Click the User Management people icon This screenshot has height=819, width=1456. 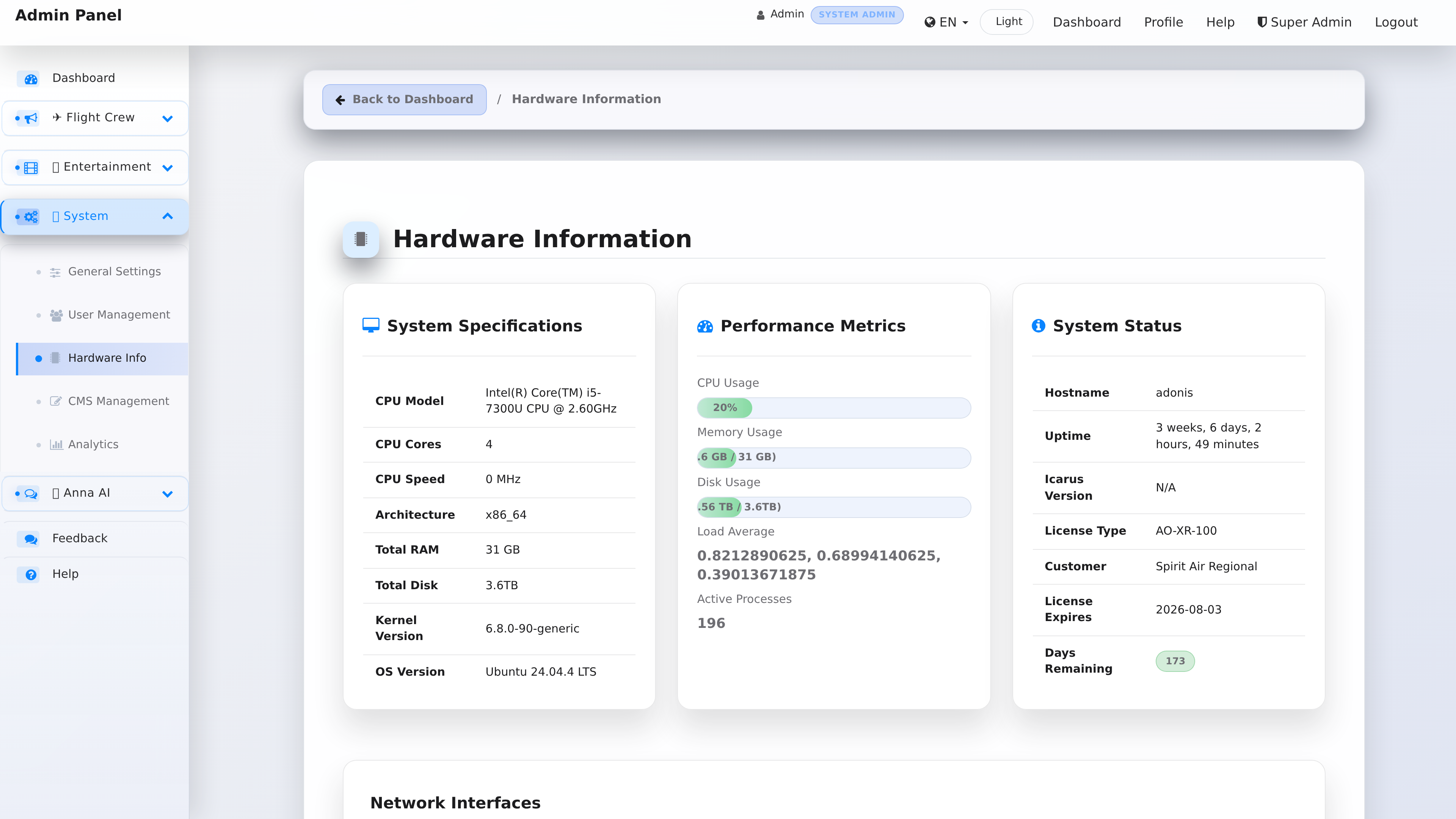[55, 315]
